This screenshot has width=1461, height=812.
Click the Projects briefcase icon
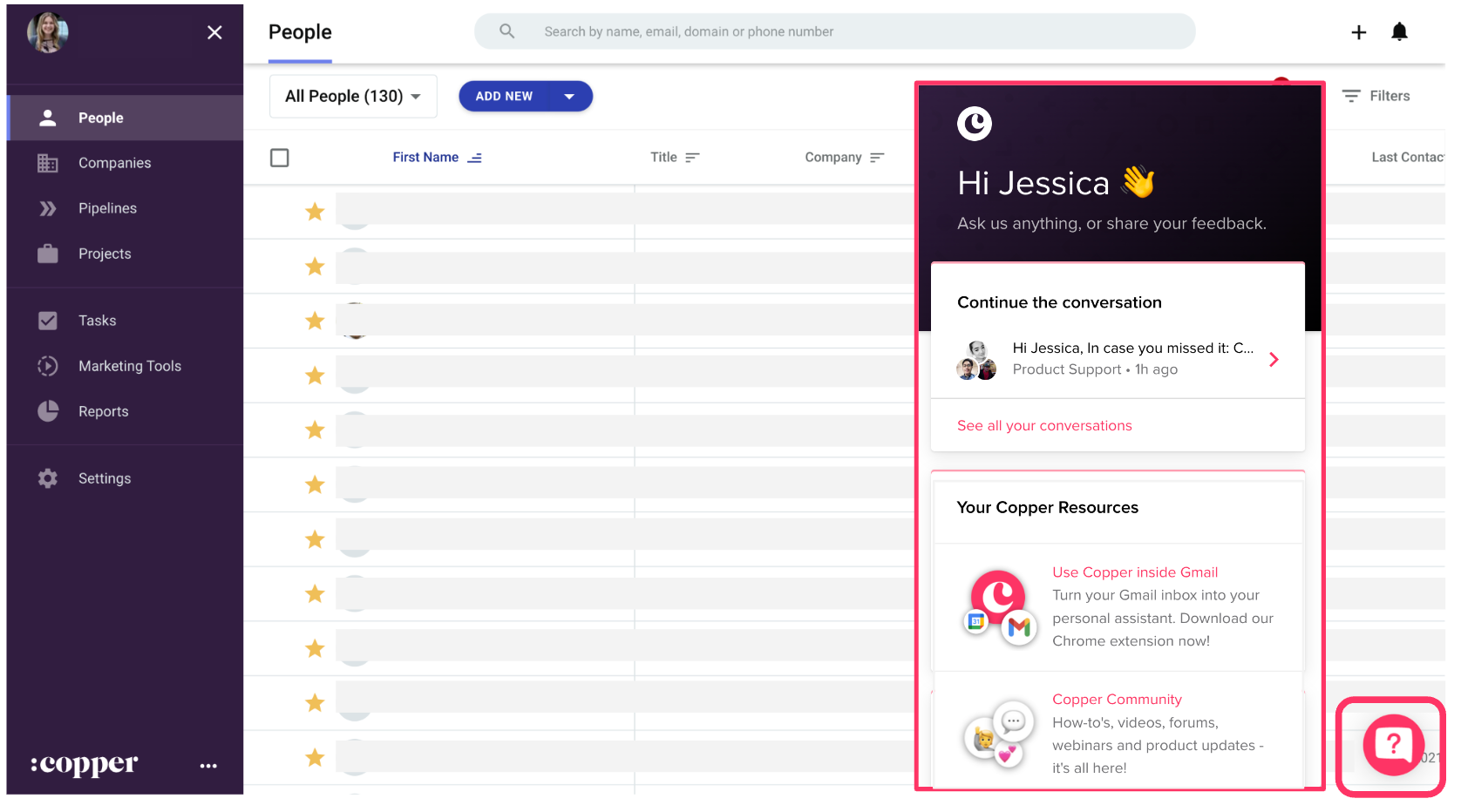[48, 254]
